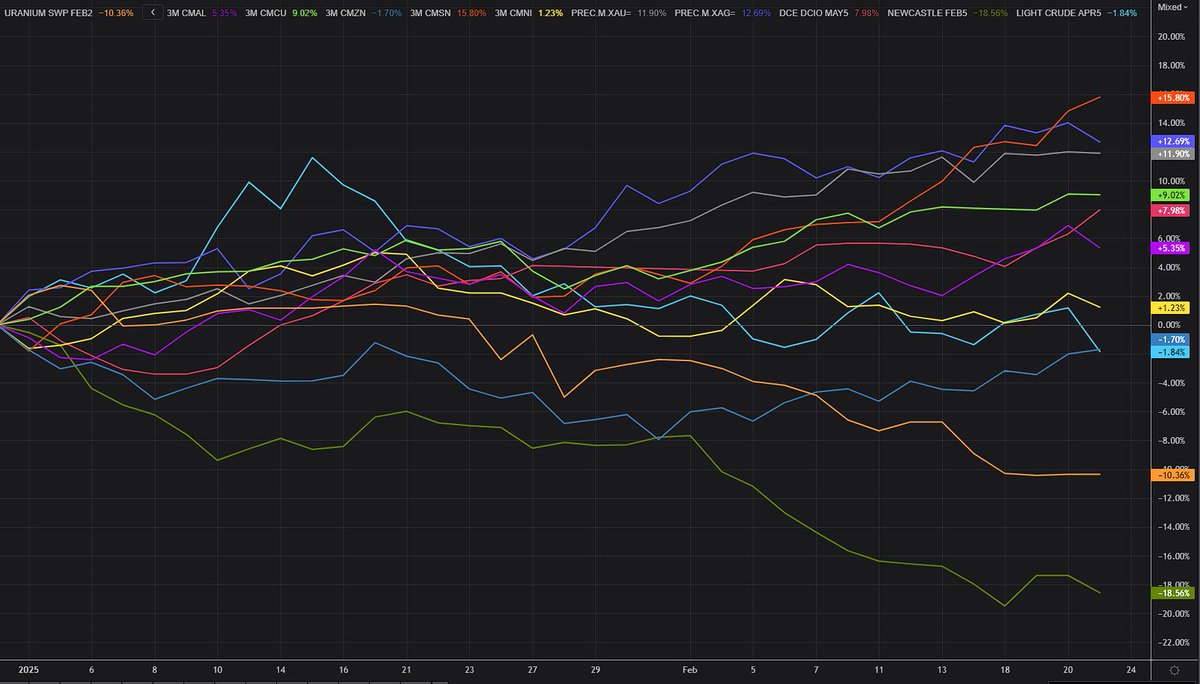Click the +5.35% purple price tag
Viewport: 1200px width, 684px height.
(1172, 248)
